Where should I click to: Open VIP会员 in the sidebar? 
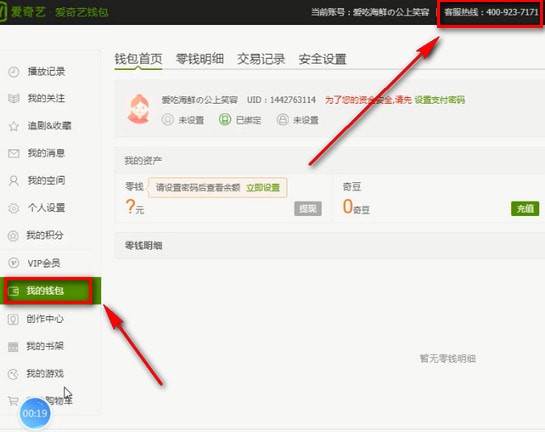click(44, 263)
